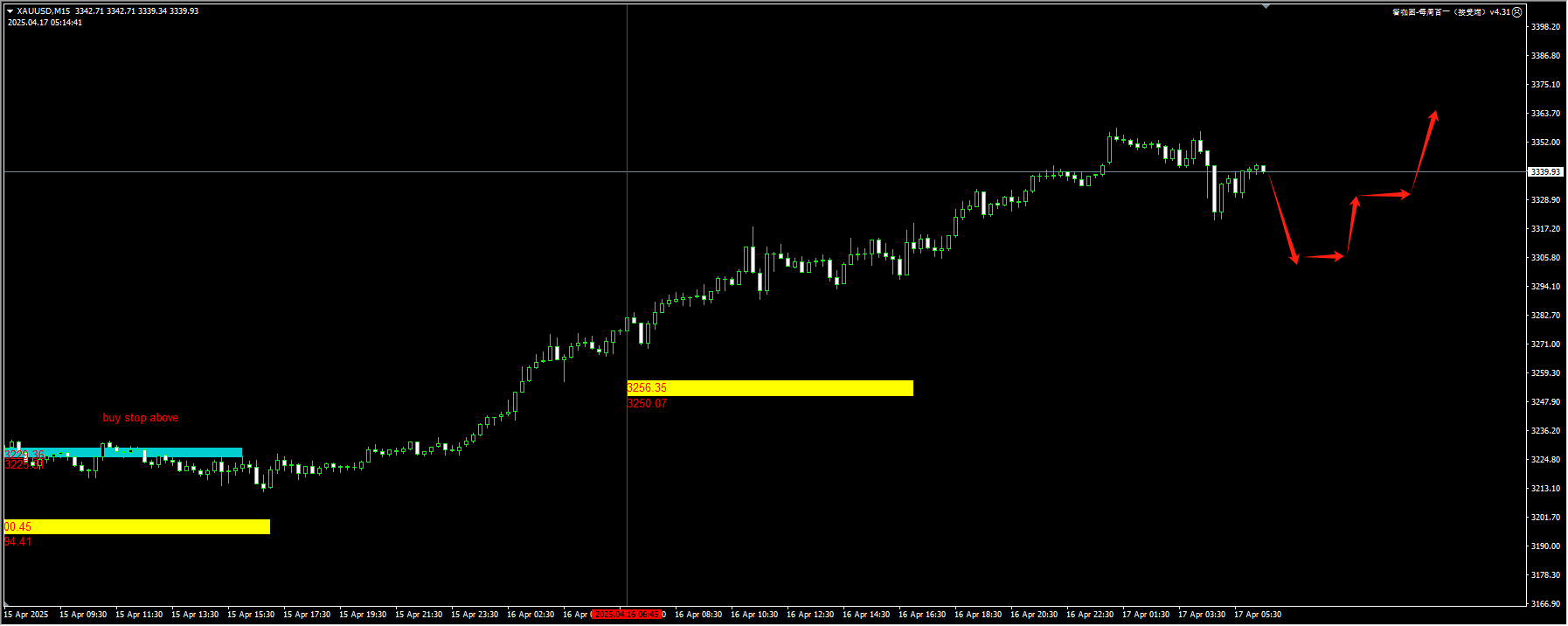Click the XAUUSD,M15 chart title text
The height and width of the screenshot is (626, 1568).
pos(44,11)
